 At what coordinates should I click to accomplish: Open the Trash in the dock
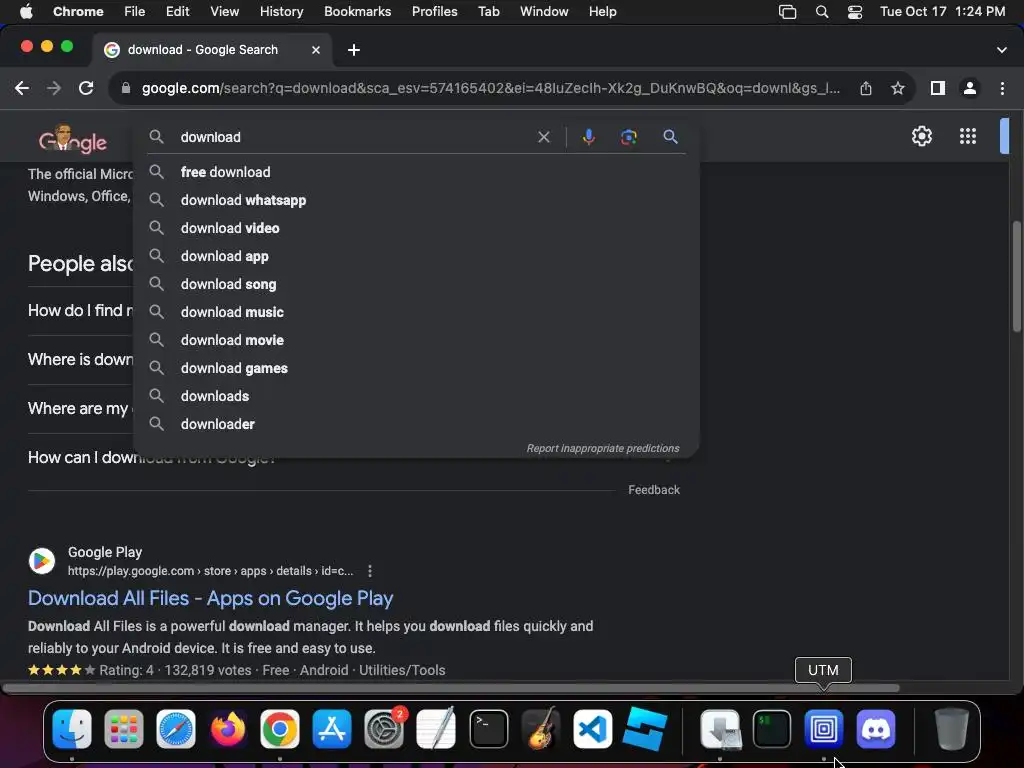pos(952,729)
